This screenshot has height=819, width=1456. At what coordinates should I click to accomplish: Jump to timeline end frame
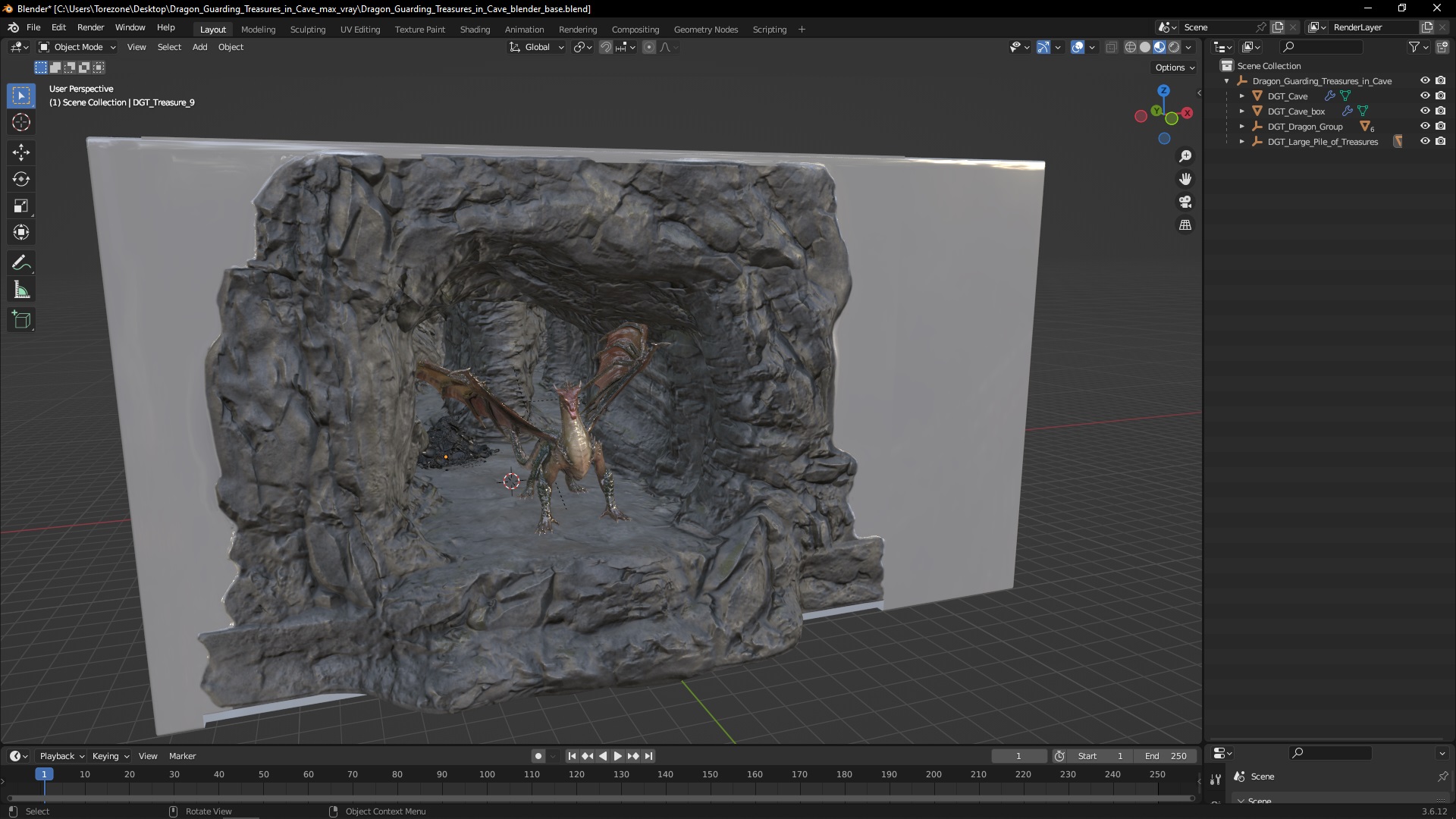(x=648, y=756)
